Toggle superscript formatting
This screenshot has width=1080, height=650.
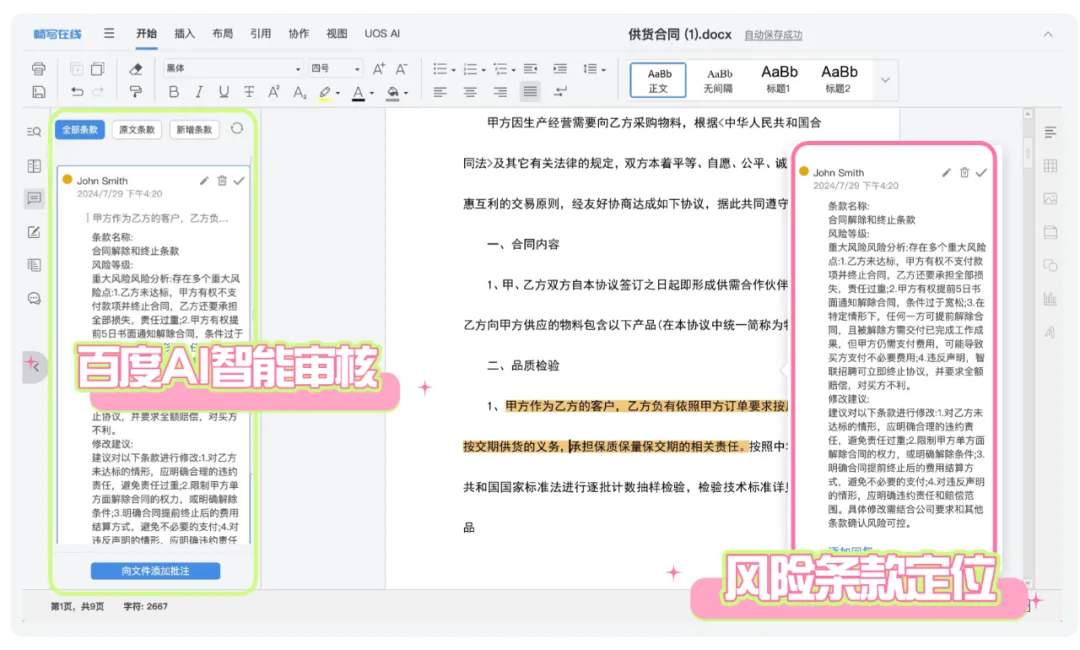(x=273, y=92)
